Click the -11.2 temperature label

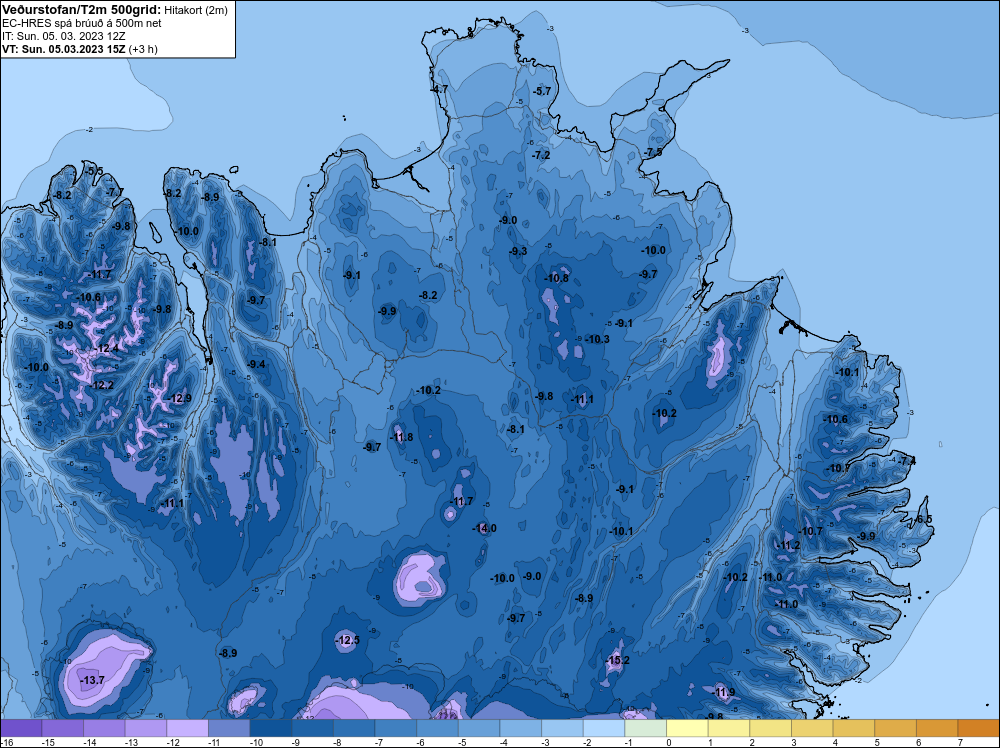click(x=788, y=545)
